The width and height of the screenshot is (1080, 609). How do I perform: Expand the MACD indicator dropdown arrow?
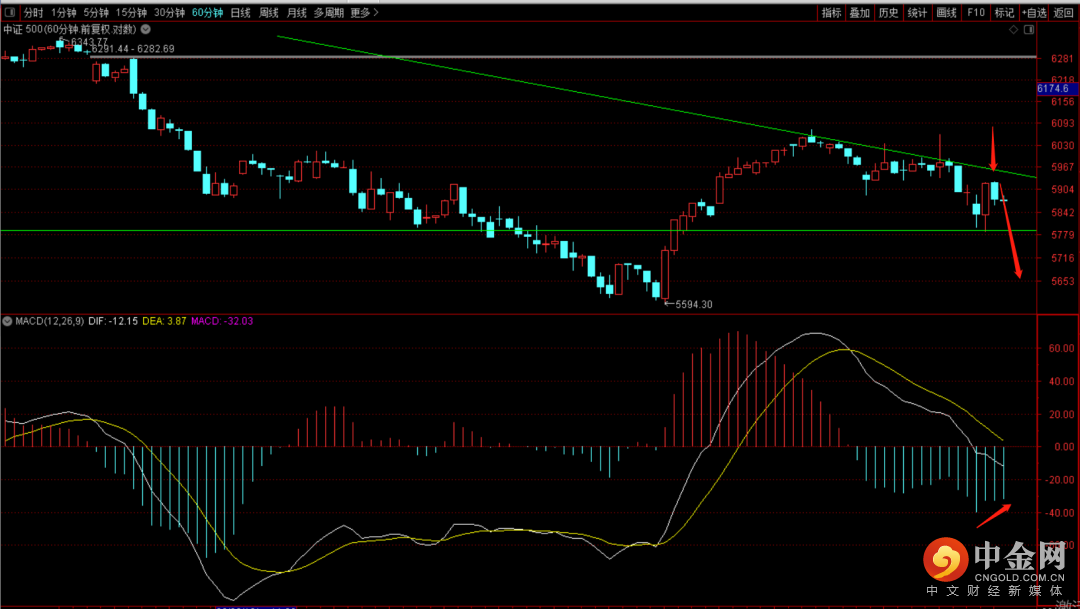[x=8, y=322]
